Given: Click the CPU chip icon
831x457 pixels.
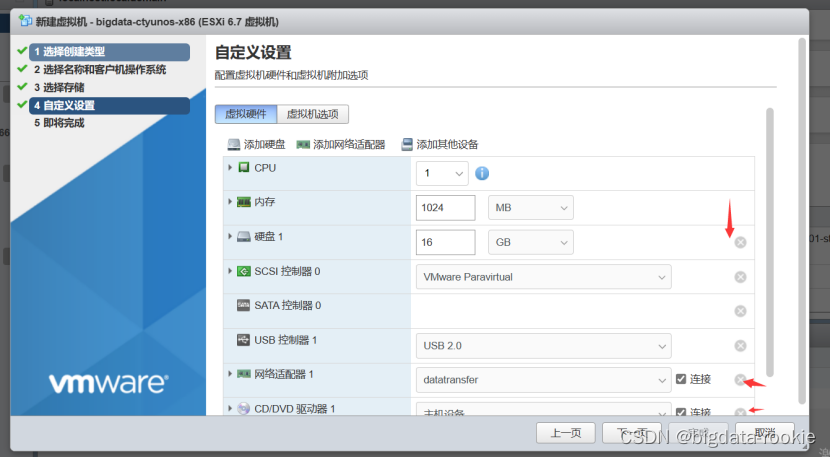Looking at the screenshot, I should pyautogui.click(x=244, y=168).
